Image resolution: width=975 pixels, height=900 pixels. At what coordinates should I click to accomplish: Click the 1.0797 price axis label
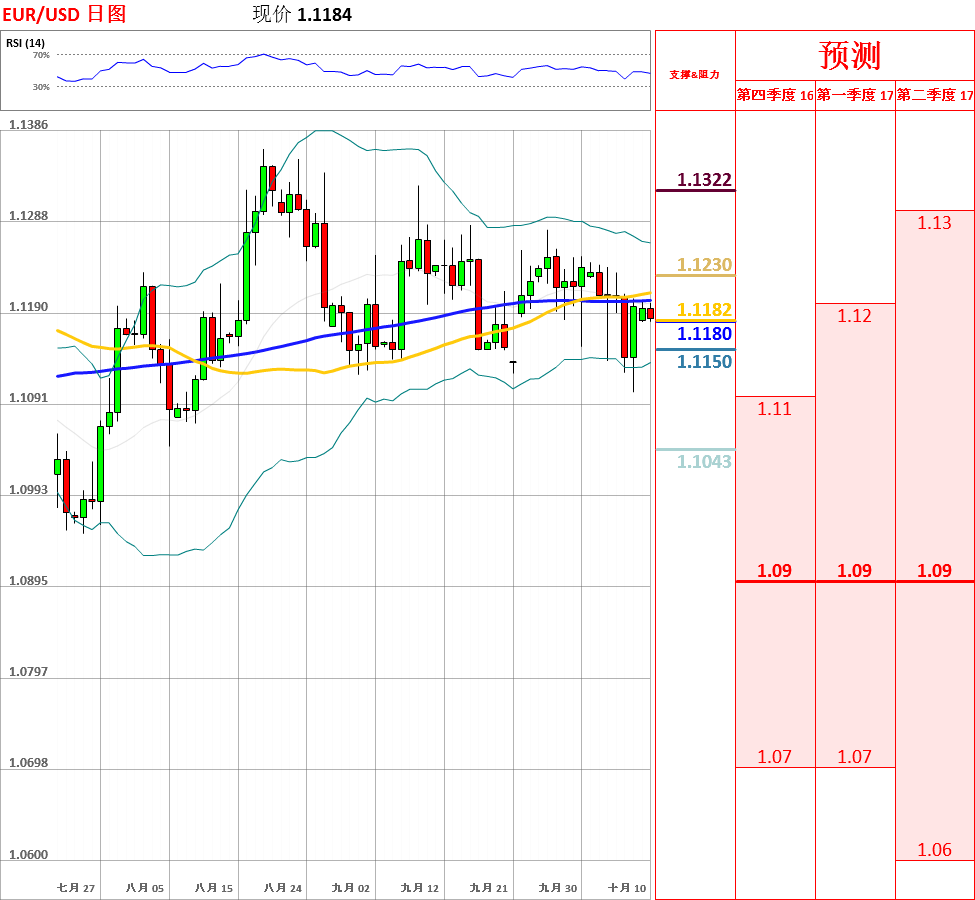28,672
